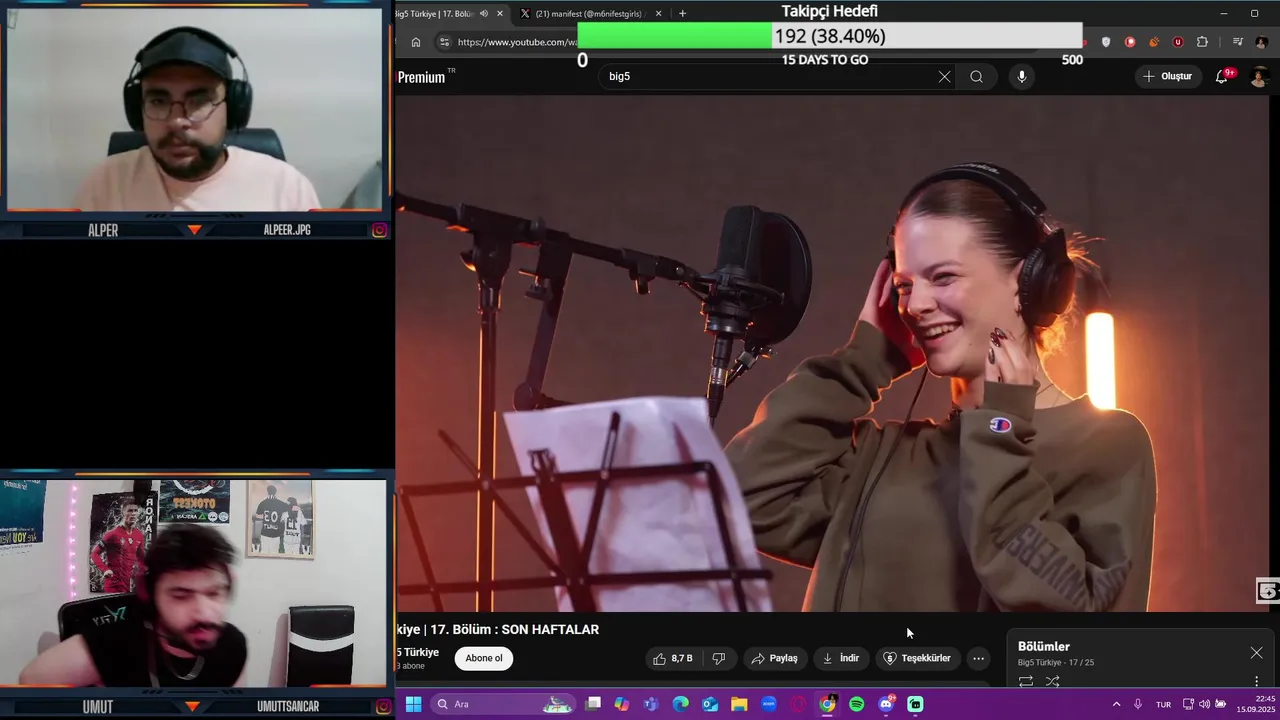The height and width of the screenshot is (720, 1280).
Task: Click the youtube.com address bar
Action: point(517,42)
